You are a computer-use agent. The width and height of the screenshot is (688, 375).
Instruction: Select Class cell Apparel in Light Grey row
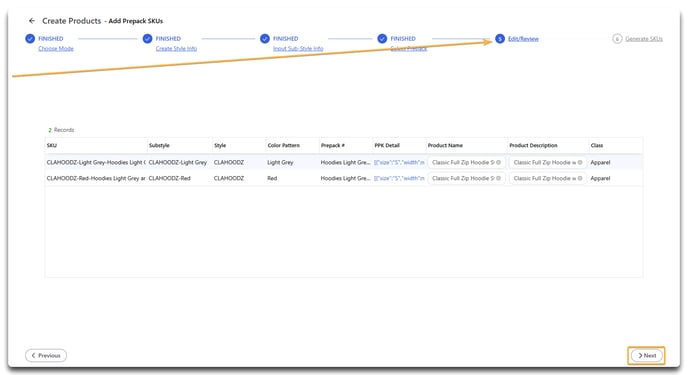tap(600, 162)
